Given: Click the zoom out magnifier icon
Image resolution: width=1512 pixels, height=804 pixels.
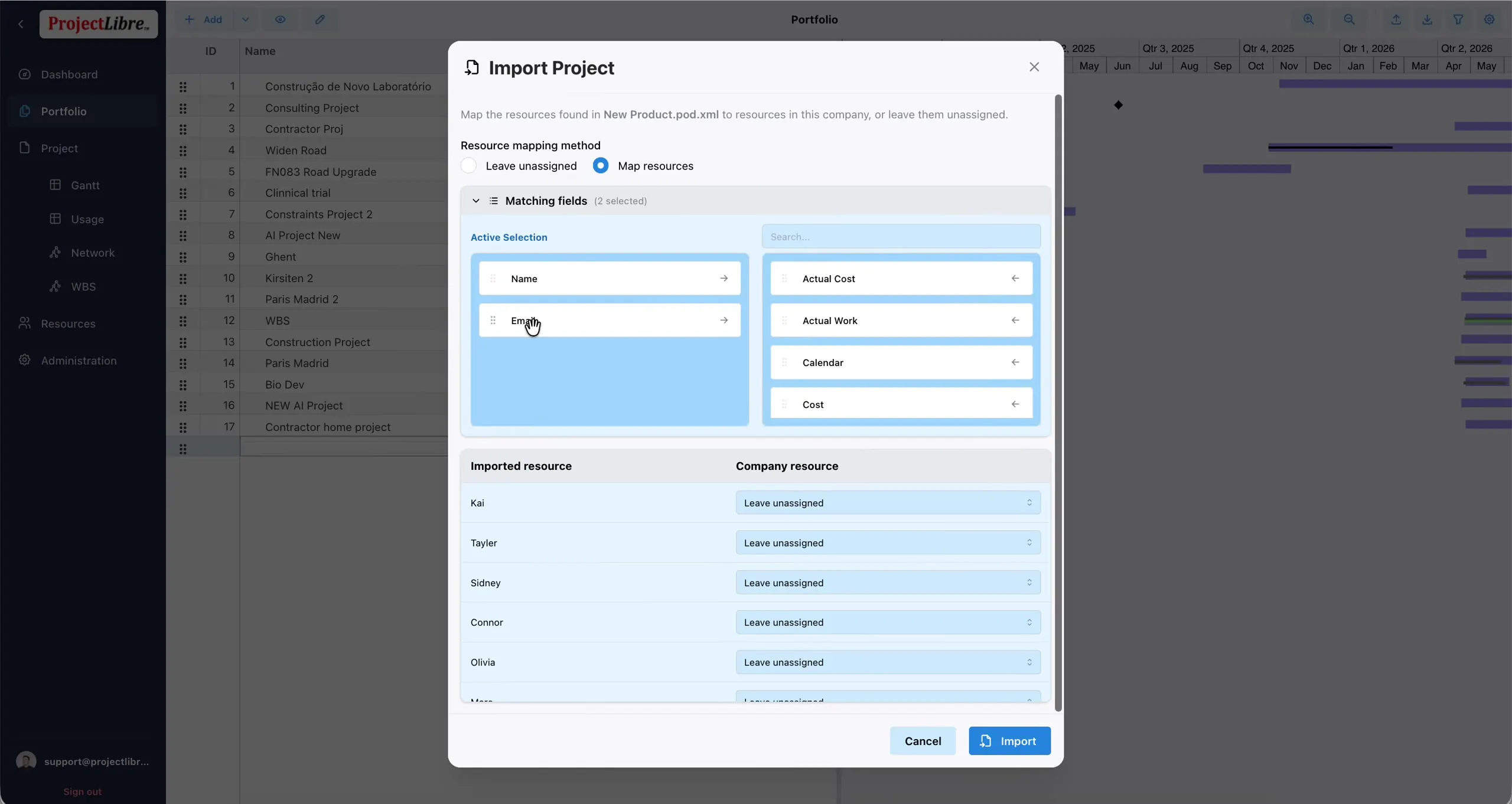Looking at the screenshot, I should [1349, 19].
